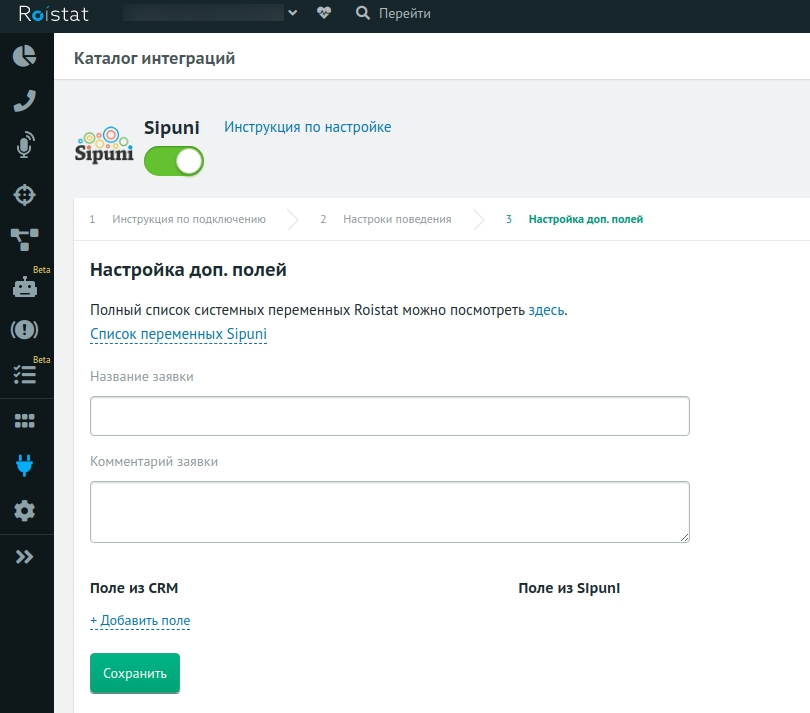Toggle off the Sipuni integration switch

tap(174, 161)
